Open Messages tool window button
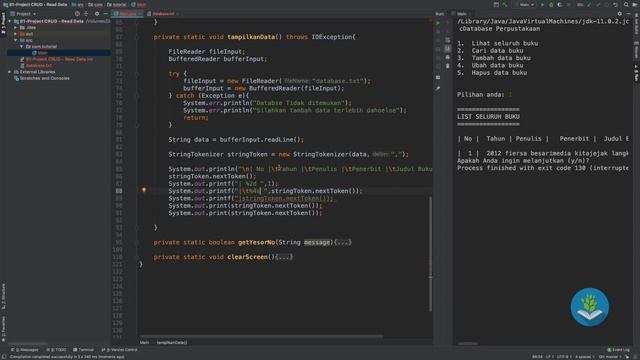The height and width of the screenshot is (360, 640). click(24, 350)
